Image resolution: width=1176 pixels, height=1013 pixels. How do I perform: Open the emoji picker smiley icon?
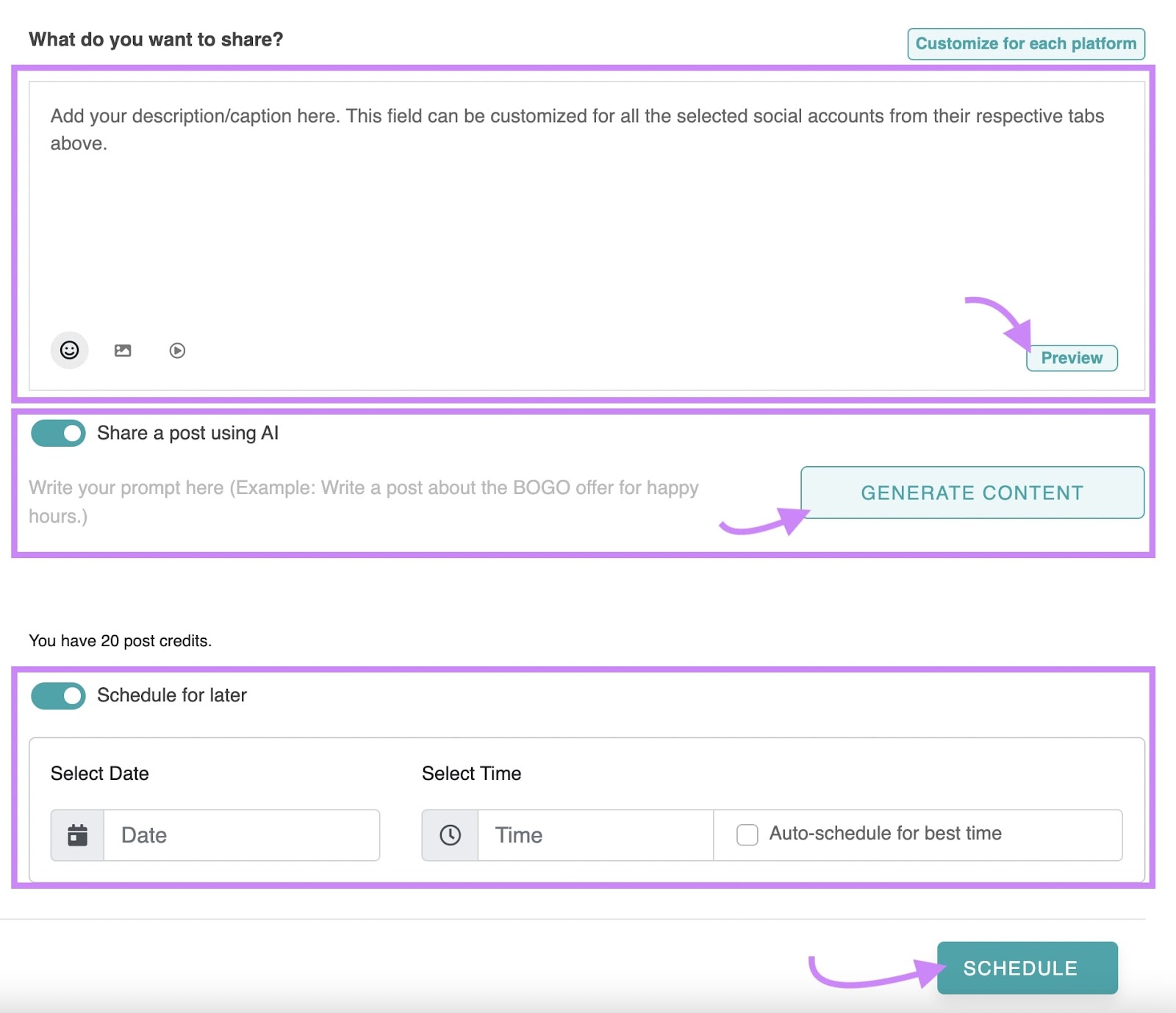tap(69, 350)
